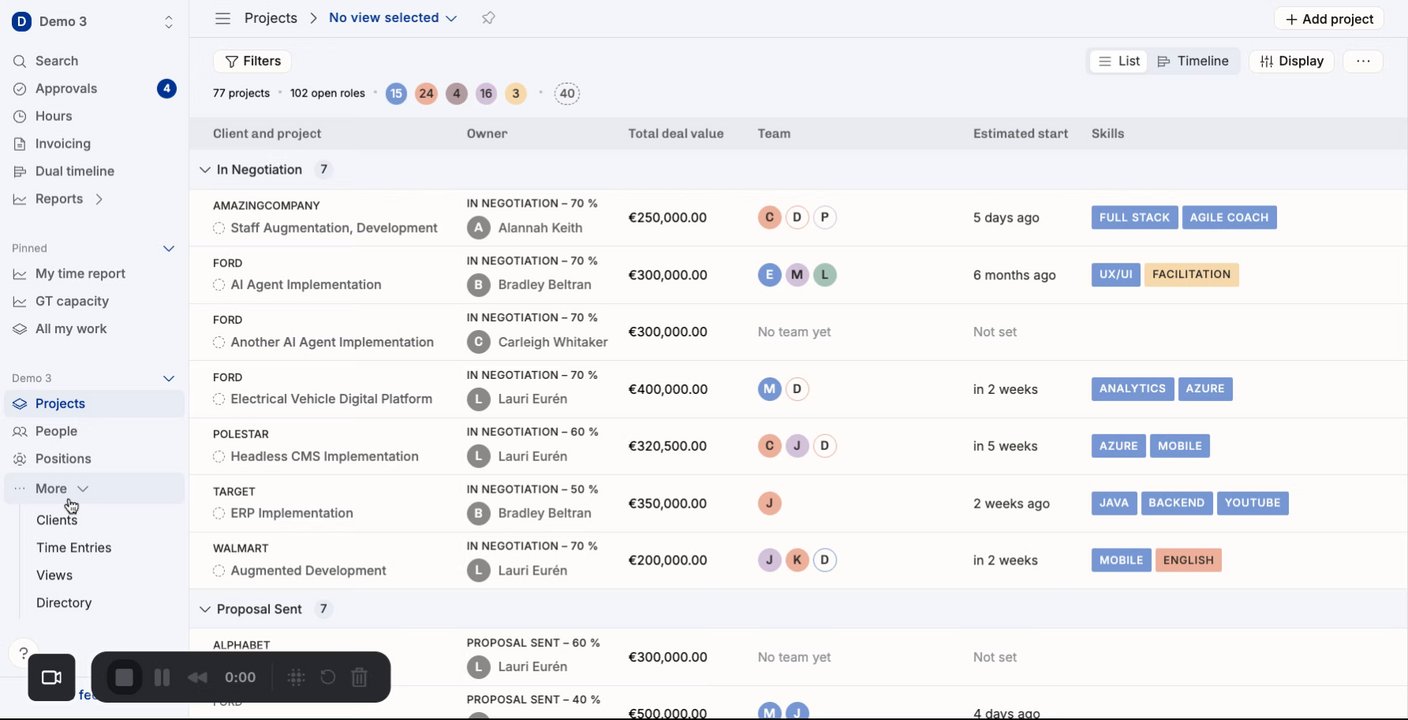Click the help question mark icon
This screenshot has height=720, width=1408.
[23, 654]
